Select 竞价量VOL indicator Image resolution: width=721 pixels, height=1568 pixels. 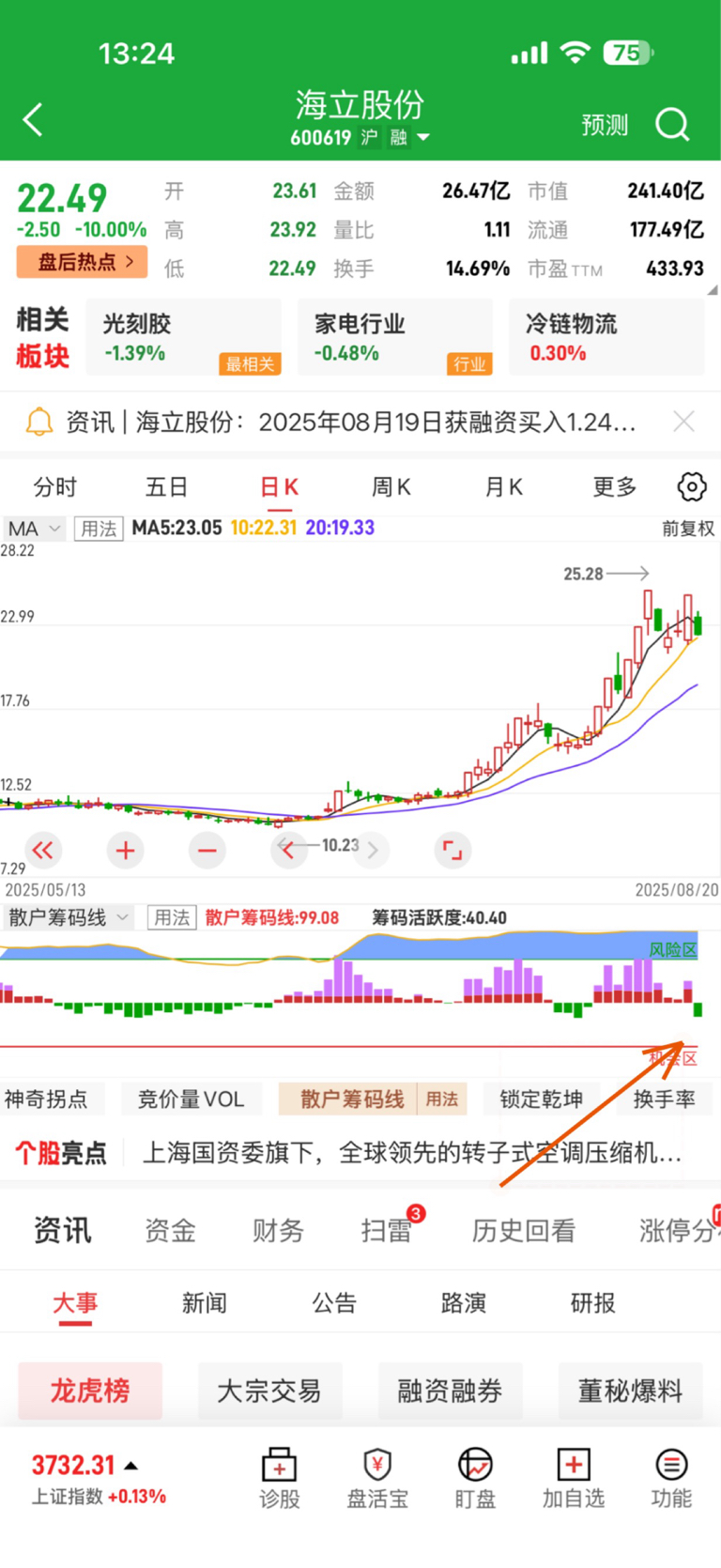click(x=191, y=1099)
